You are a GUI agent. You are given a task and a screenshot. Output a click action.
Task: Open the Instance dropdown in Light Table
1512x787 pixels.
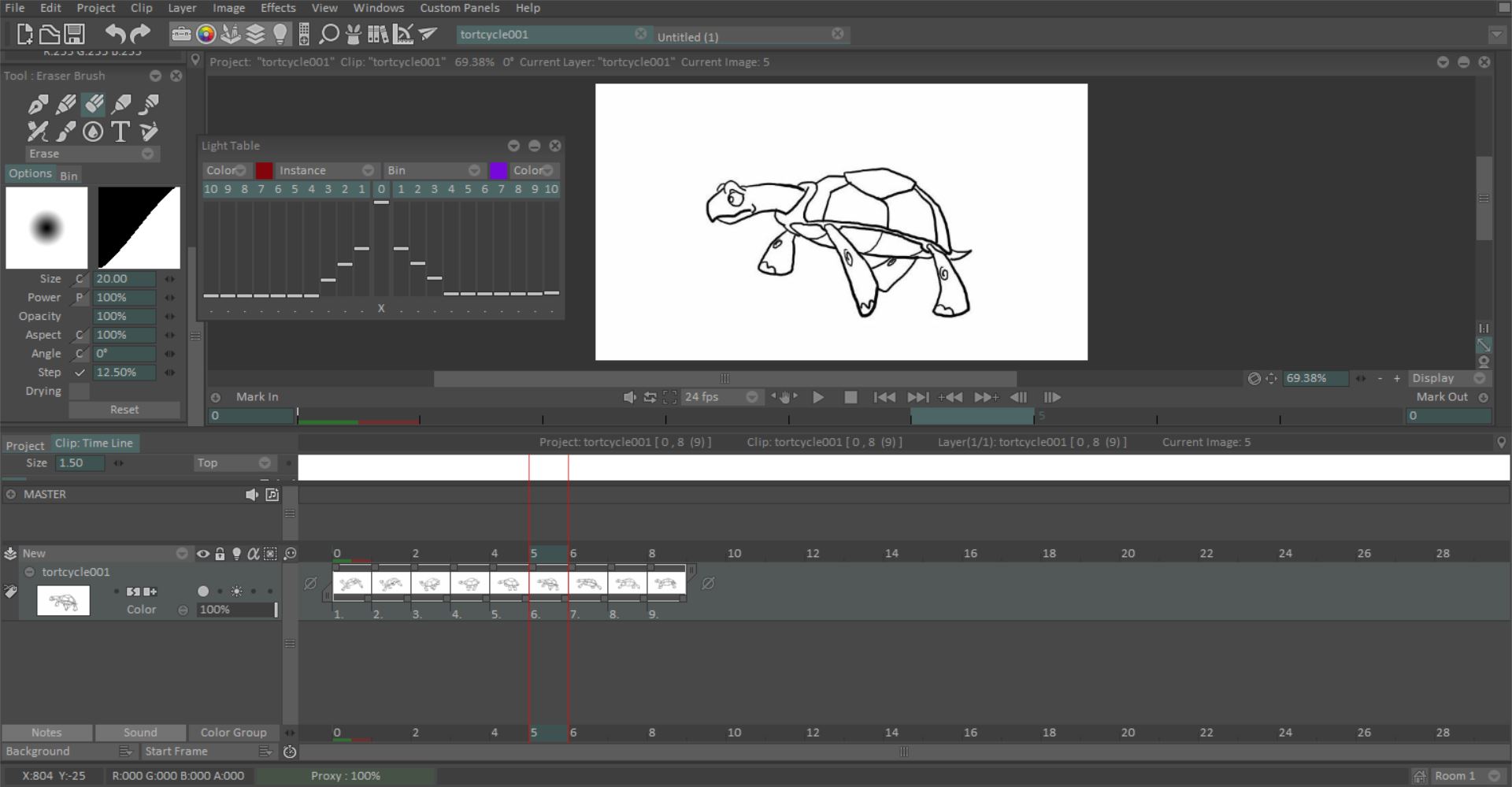coord(326,170)
